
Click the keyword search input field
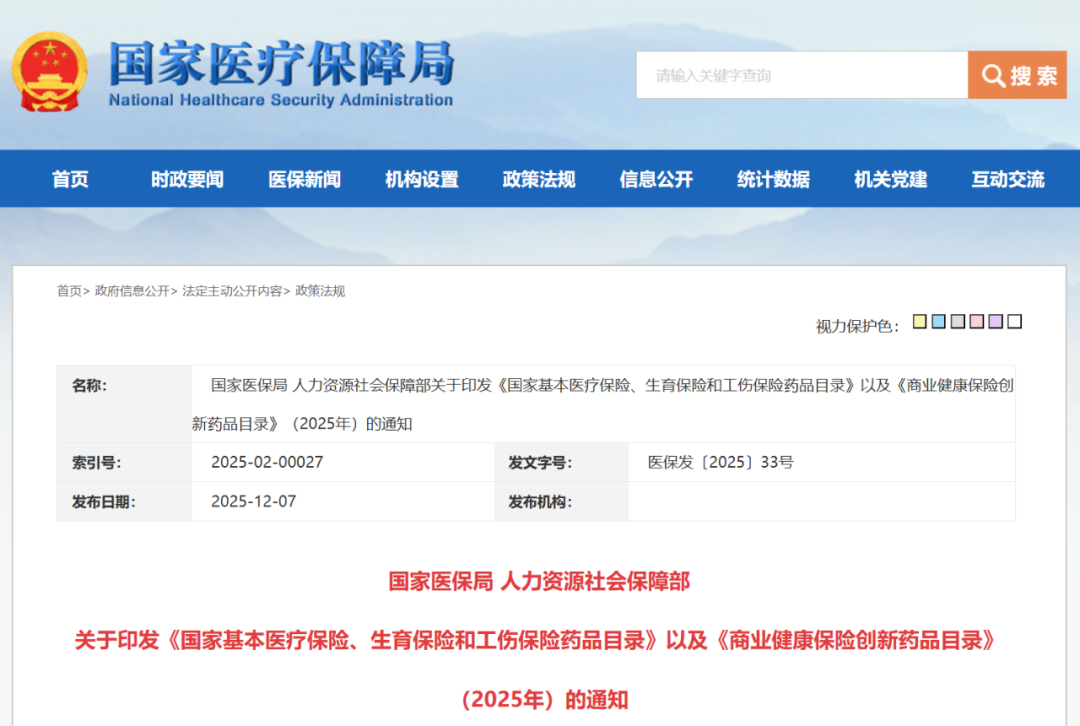800,74
